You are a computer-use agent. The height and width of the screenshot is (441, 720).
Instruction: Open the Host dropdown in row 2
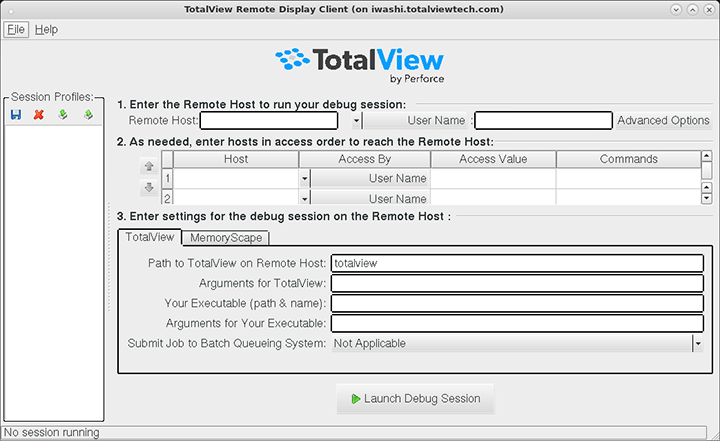(304, 198)
